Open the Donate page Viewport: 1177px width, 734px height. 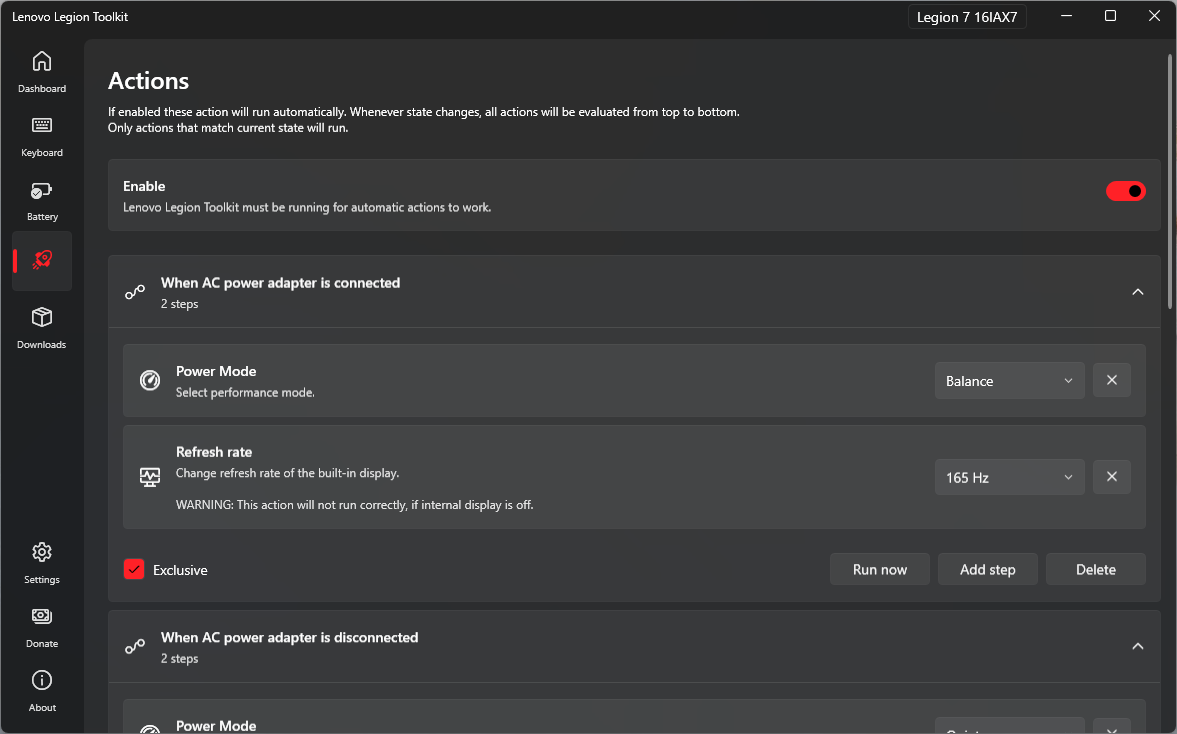42,627
